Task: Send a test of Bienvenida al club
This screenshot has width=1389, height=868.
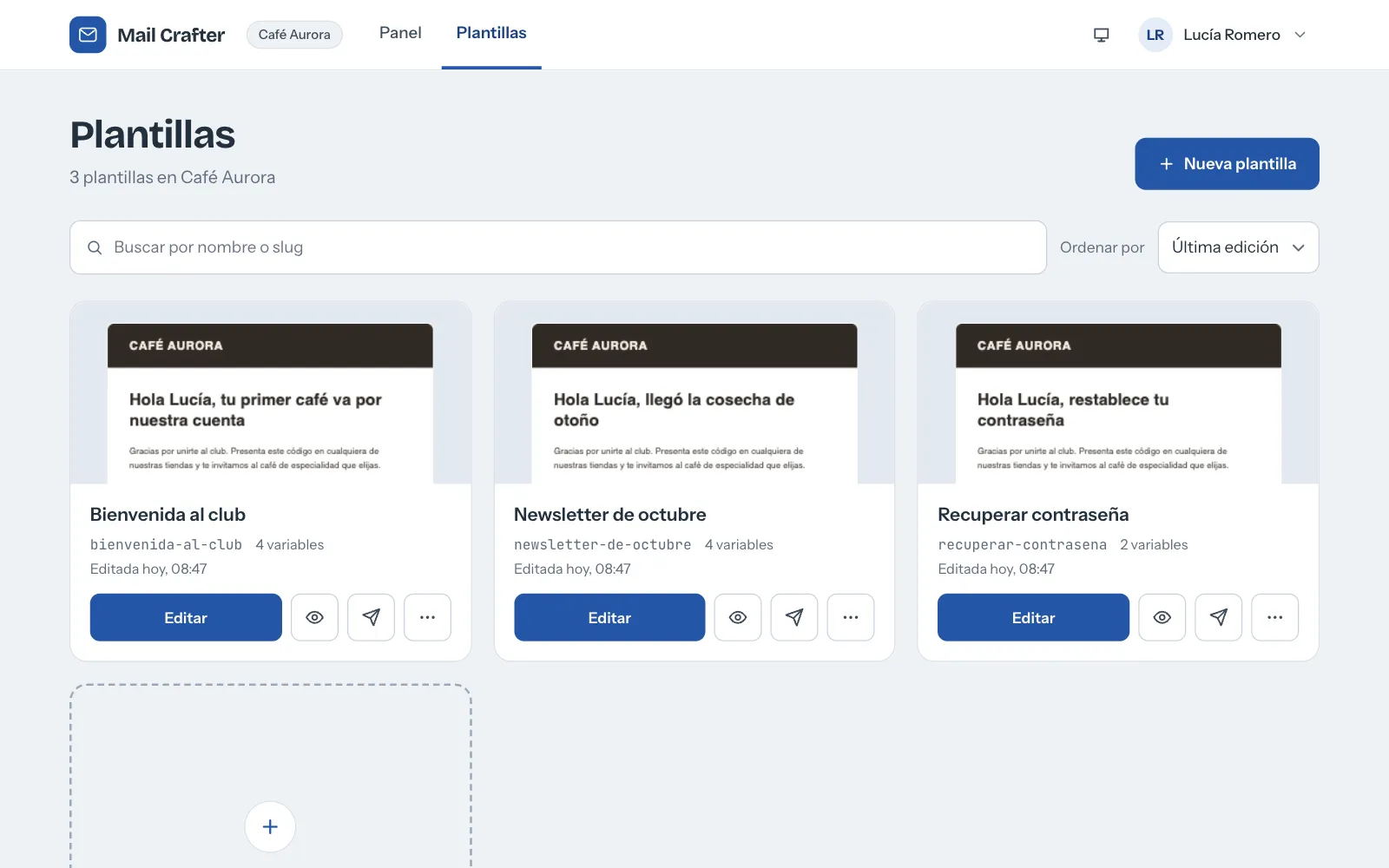Action: (371, 617)
